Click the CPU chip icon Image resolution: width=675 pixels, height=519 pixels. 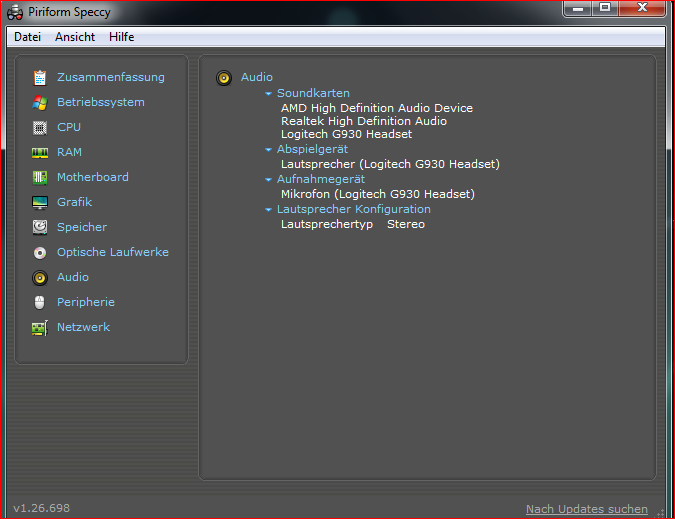click(x=40, y=128)
